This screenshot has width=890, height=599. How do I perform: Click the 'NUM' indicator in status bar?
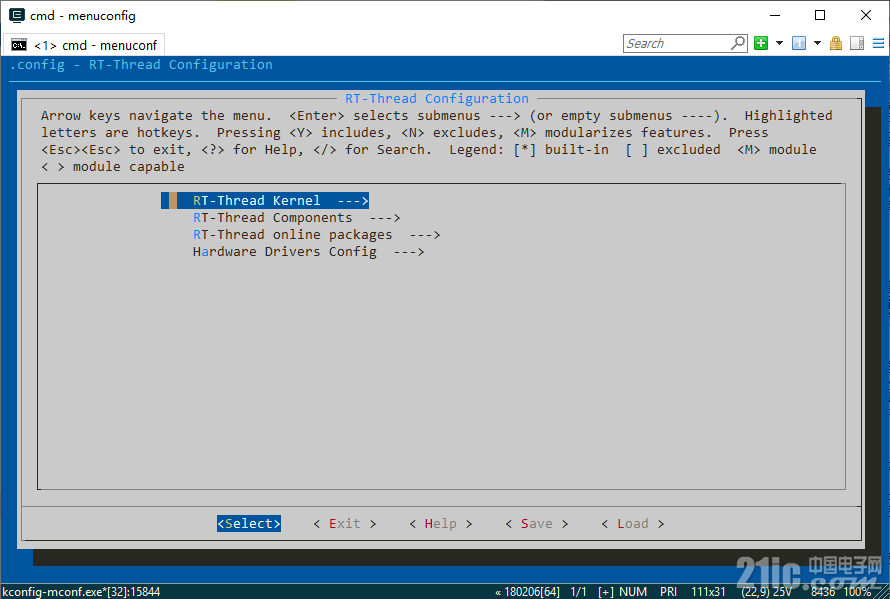click(633, 592)
